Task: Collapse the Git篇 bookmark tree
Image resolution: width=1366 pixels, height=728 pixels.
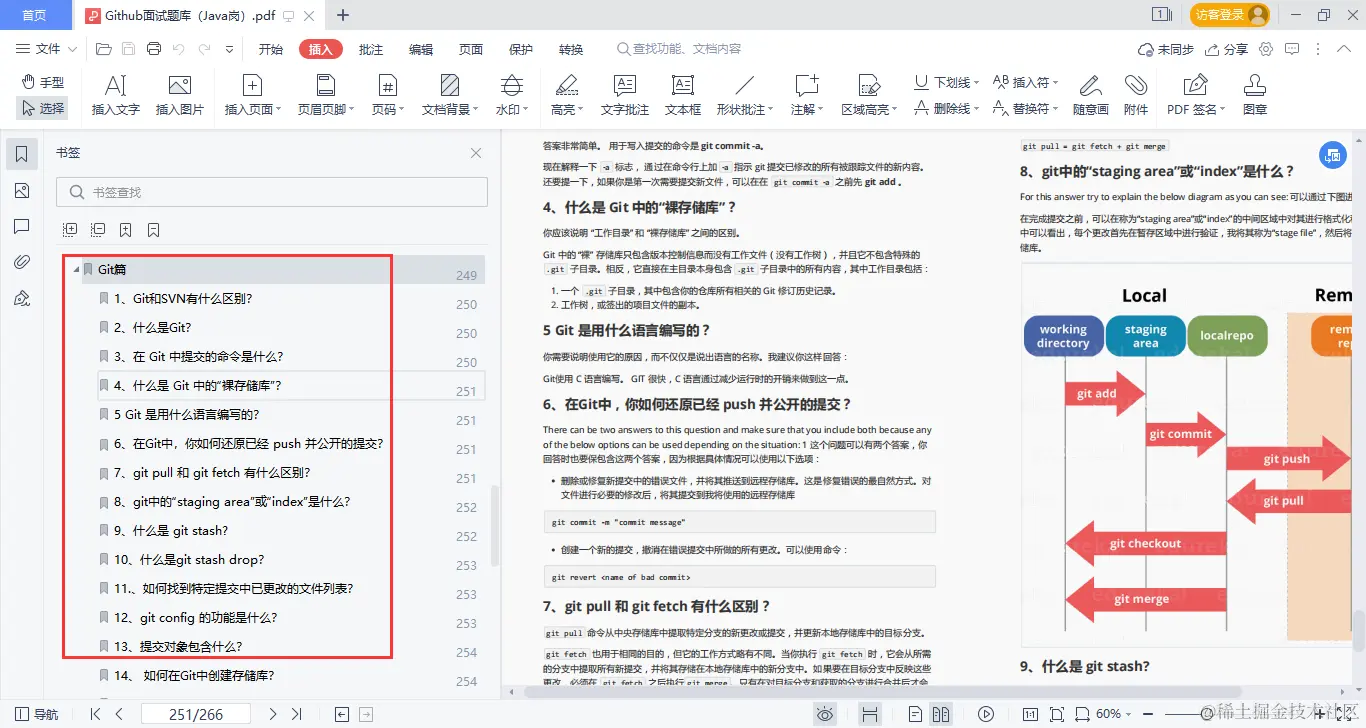Action: pyautogui.click(x=76, y=269)
